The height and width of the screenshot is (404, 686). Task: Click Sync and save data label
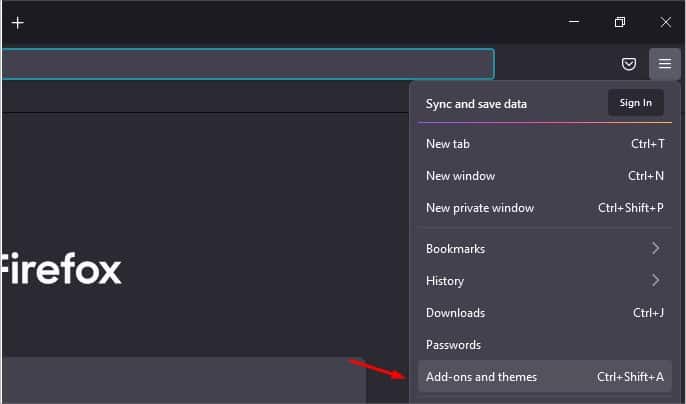pyautogui.click(x=476, y=104)
